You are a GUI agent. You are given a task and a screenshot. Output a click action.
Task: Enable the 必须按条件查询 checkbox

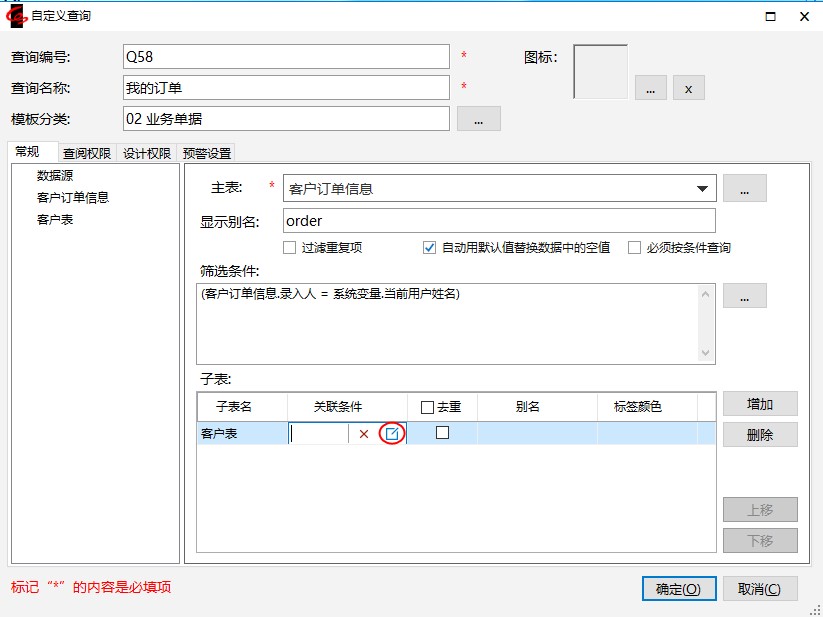[x=634, y=248]
